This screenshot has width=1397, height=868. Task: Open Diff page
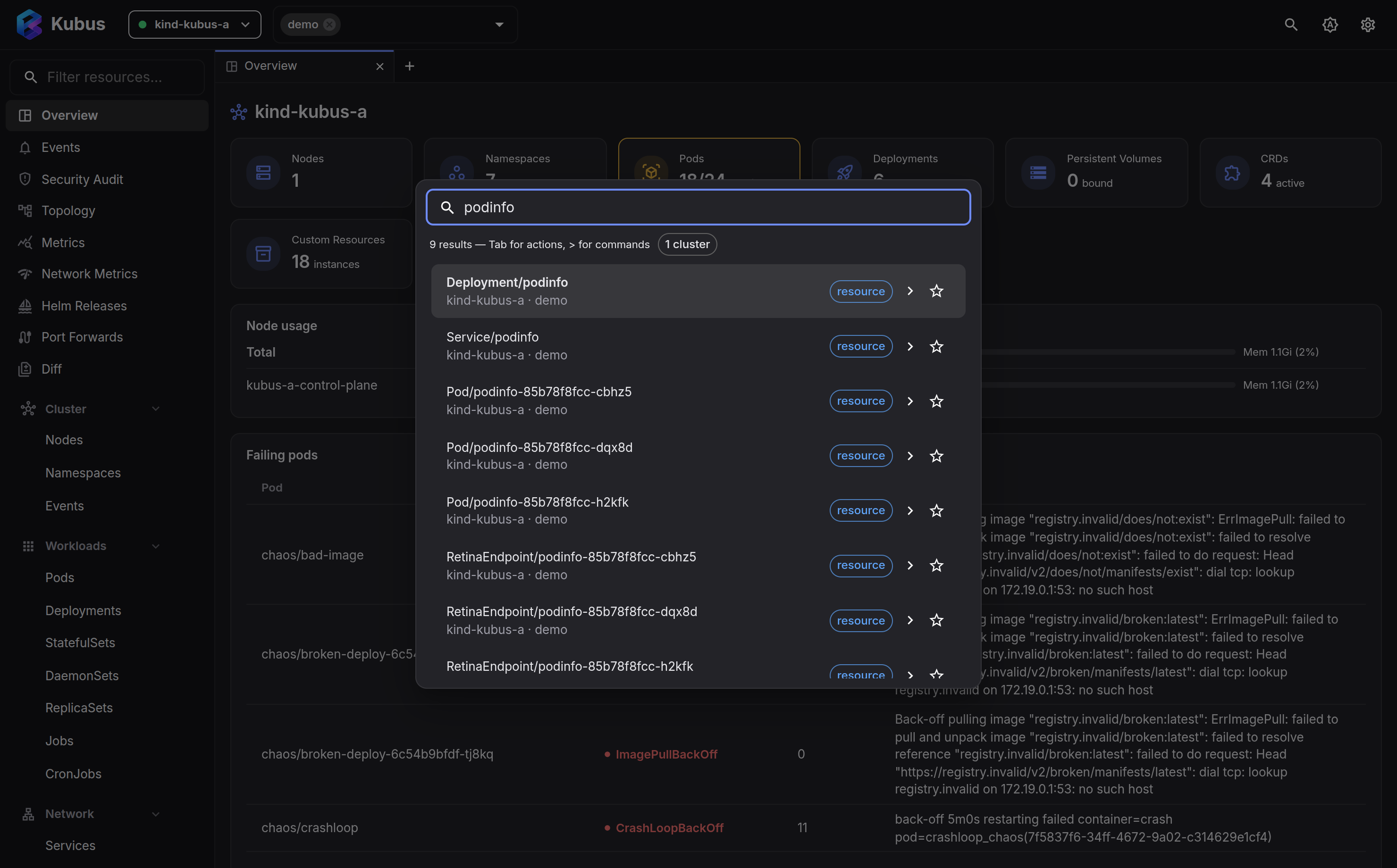tap(108, 369)
